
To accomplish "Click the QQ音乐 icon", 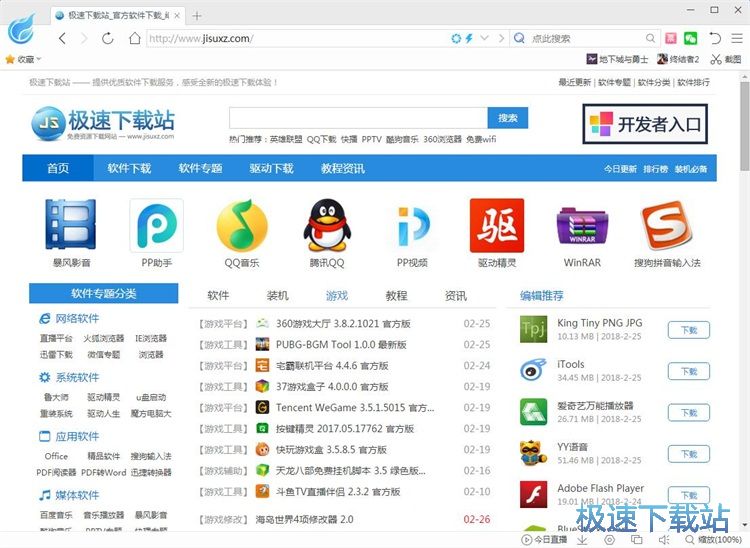I will pyautogui.click(x=241, y=225).
